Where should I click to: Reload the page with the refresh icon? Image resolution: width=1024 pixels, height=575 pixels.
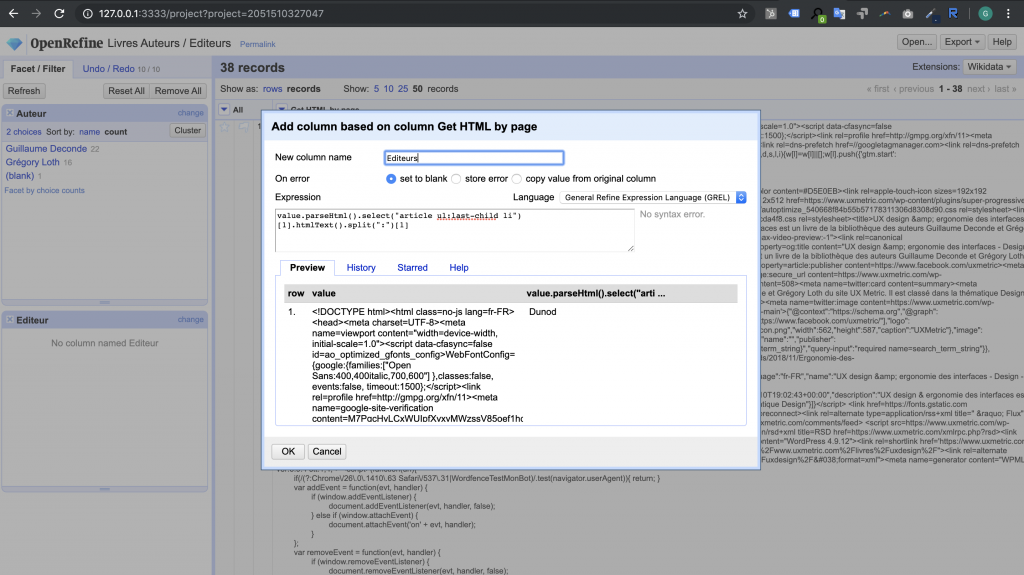(59, 13)
